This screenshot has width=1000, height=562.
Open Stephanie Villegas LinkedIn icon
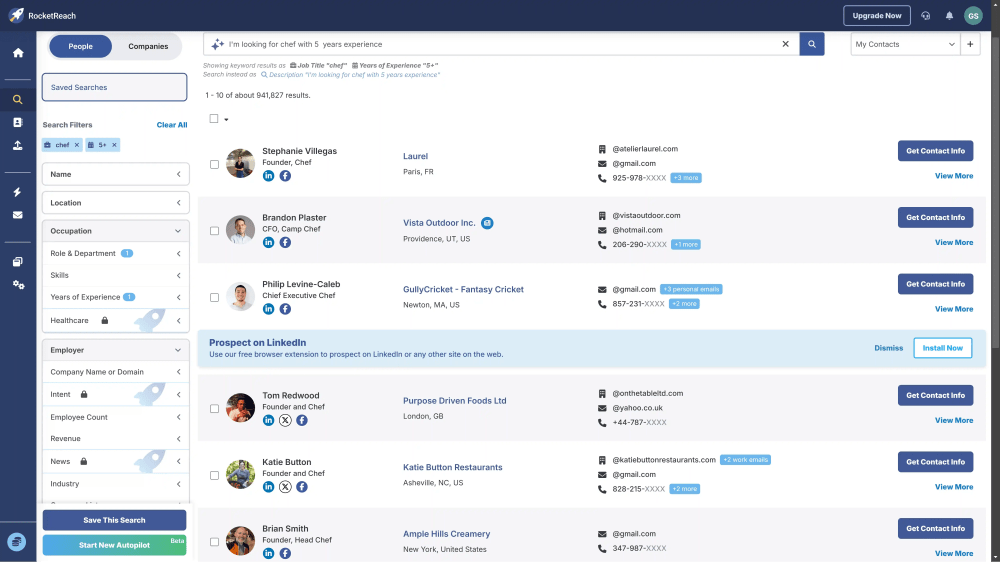pyautogui.click(x=268, y=175)
